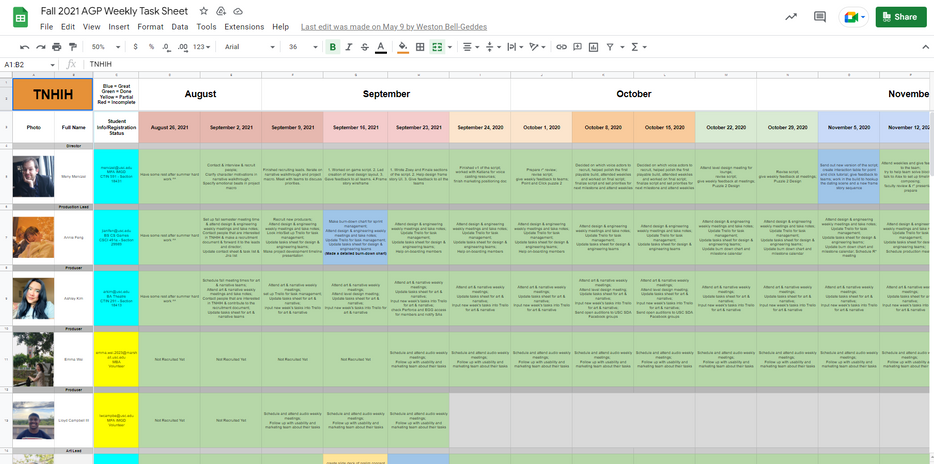Click the move to folder icon
The height and width of the screenshot is (464, 934).
[221, 11]
